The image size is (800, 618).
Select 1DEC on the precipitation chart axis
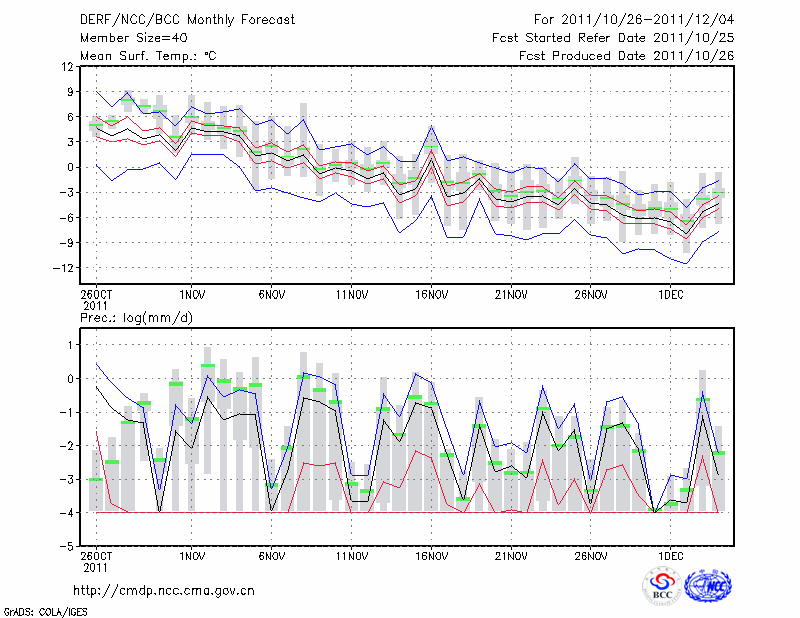click(671, 555)
